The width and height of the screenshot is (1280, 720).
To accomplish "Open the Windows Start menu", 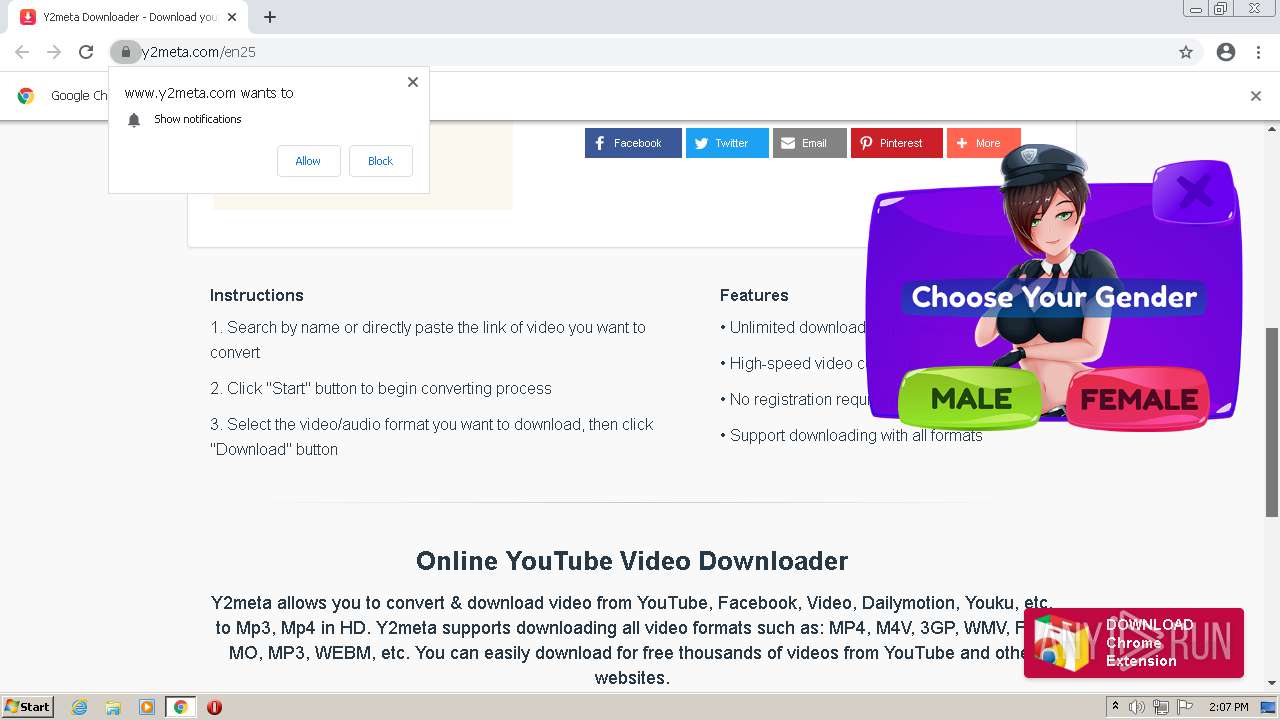I will pos(27,706).
